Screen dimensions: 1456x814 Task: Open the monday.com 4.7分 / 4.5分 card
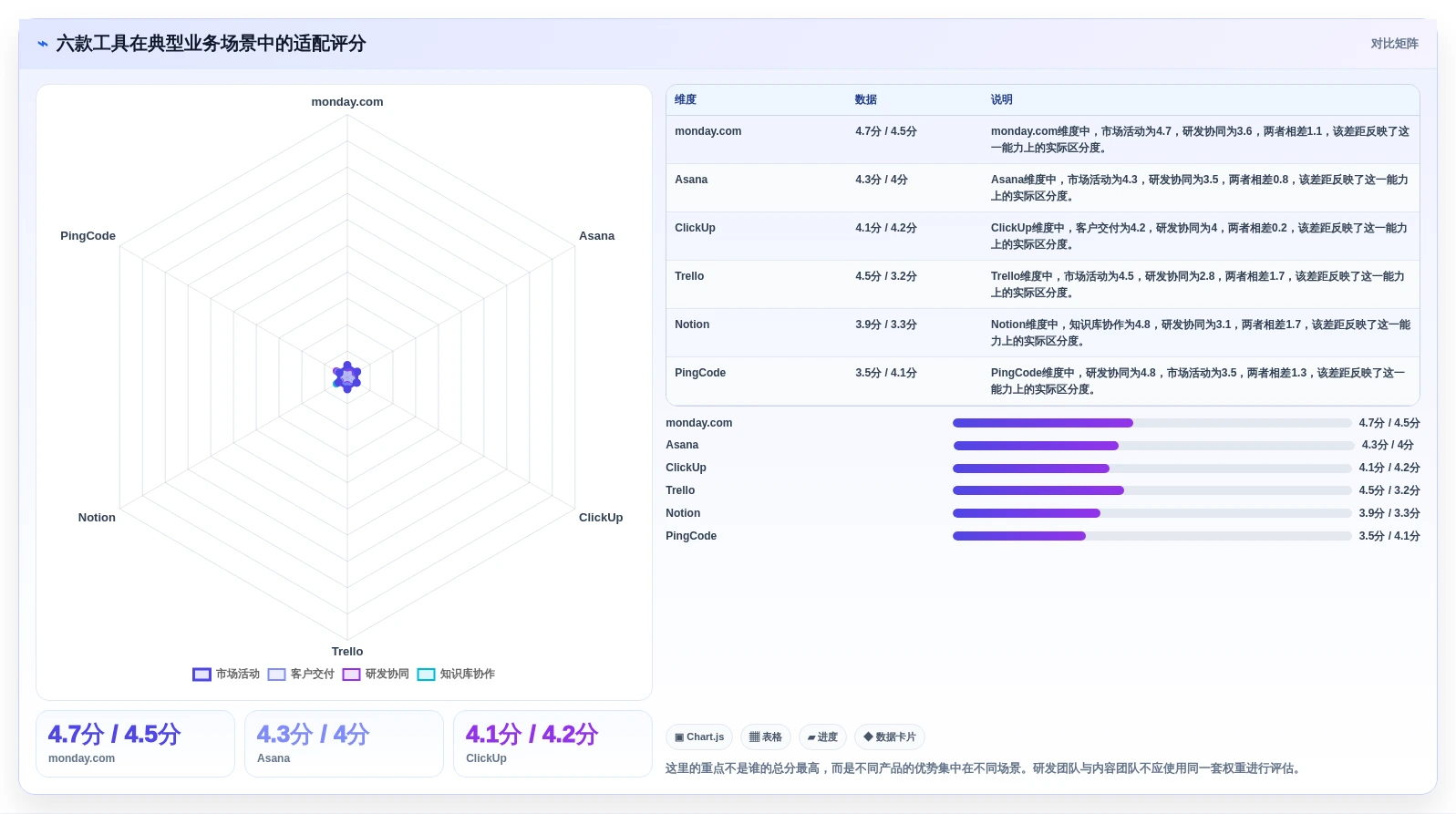135,744
